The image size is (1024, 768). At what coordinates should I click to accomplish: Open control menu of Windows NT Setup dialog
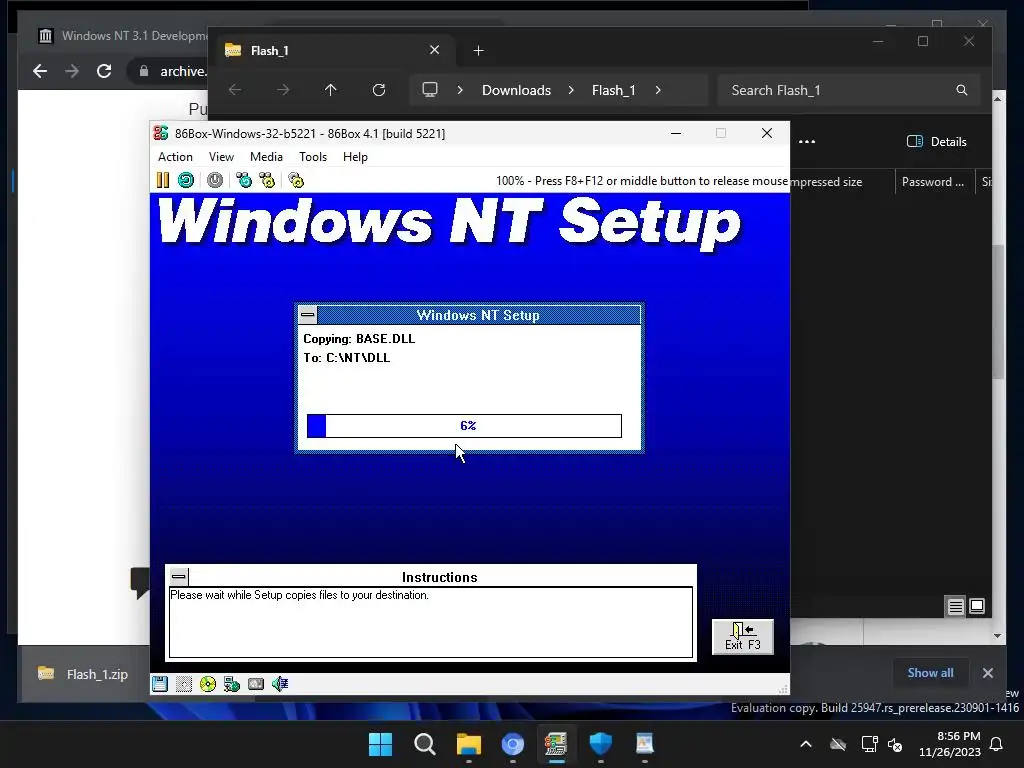pyautogui.click(x=308, y=315)
